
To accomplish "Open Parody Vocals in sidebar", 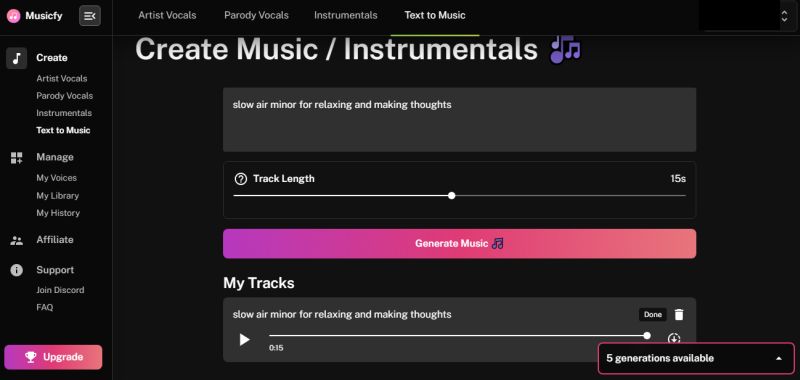I will click(65, 96).
